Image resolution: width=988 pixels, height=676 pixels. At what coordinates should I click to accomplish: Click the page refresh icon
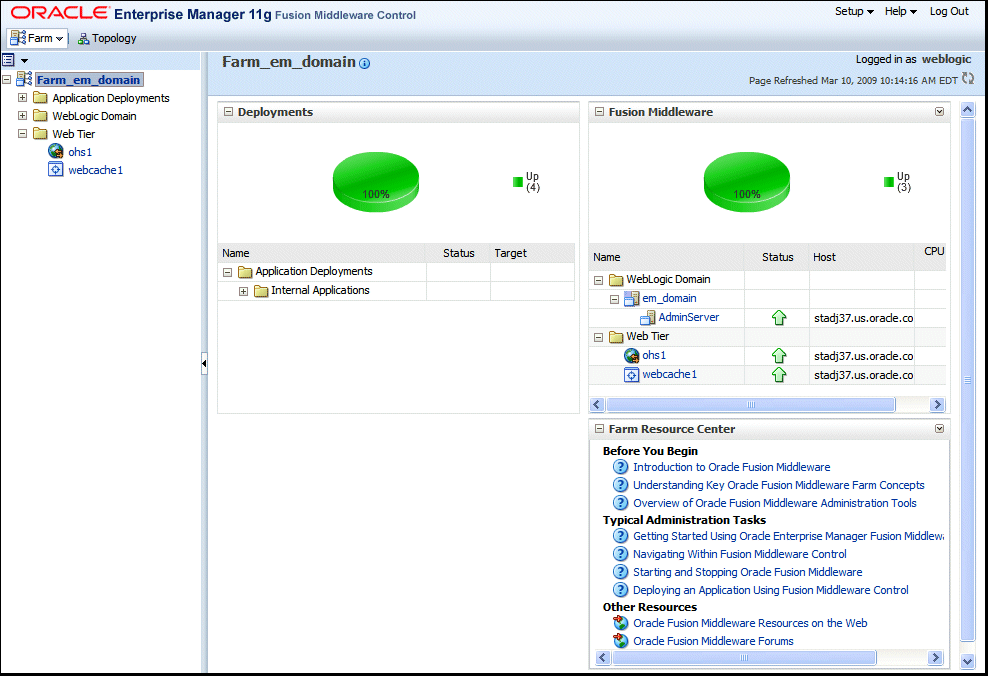tap(968, 79)
